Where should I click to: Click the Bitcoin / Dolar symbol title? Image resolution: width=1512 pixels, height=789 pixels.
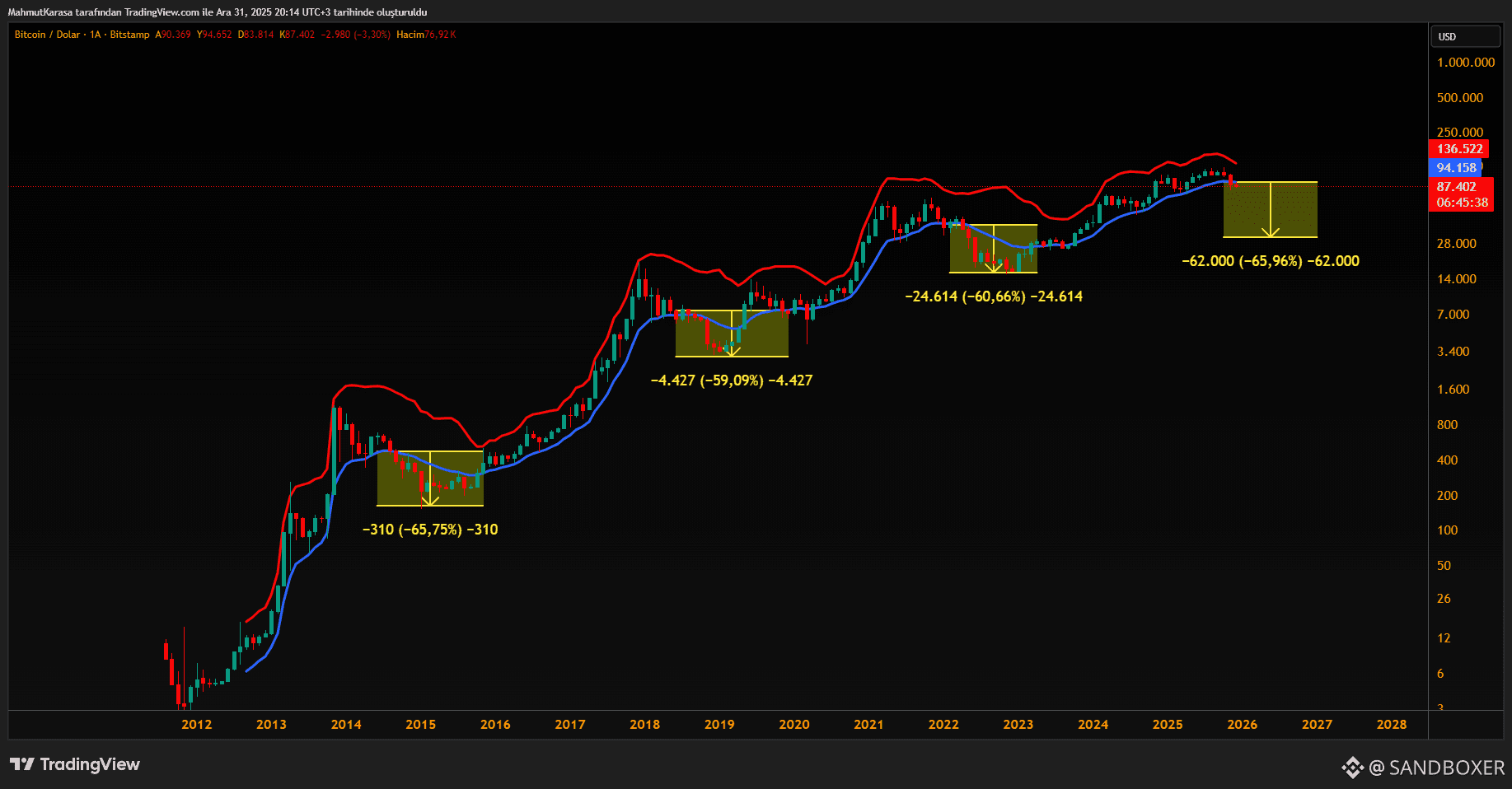pyautogui.click(x=47, y=35)
